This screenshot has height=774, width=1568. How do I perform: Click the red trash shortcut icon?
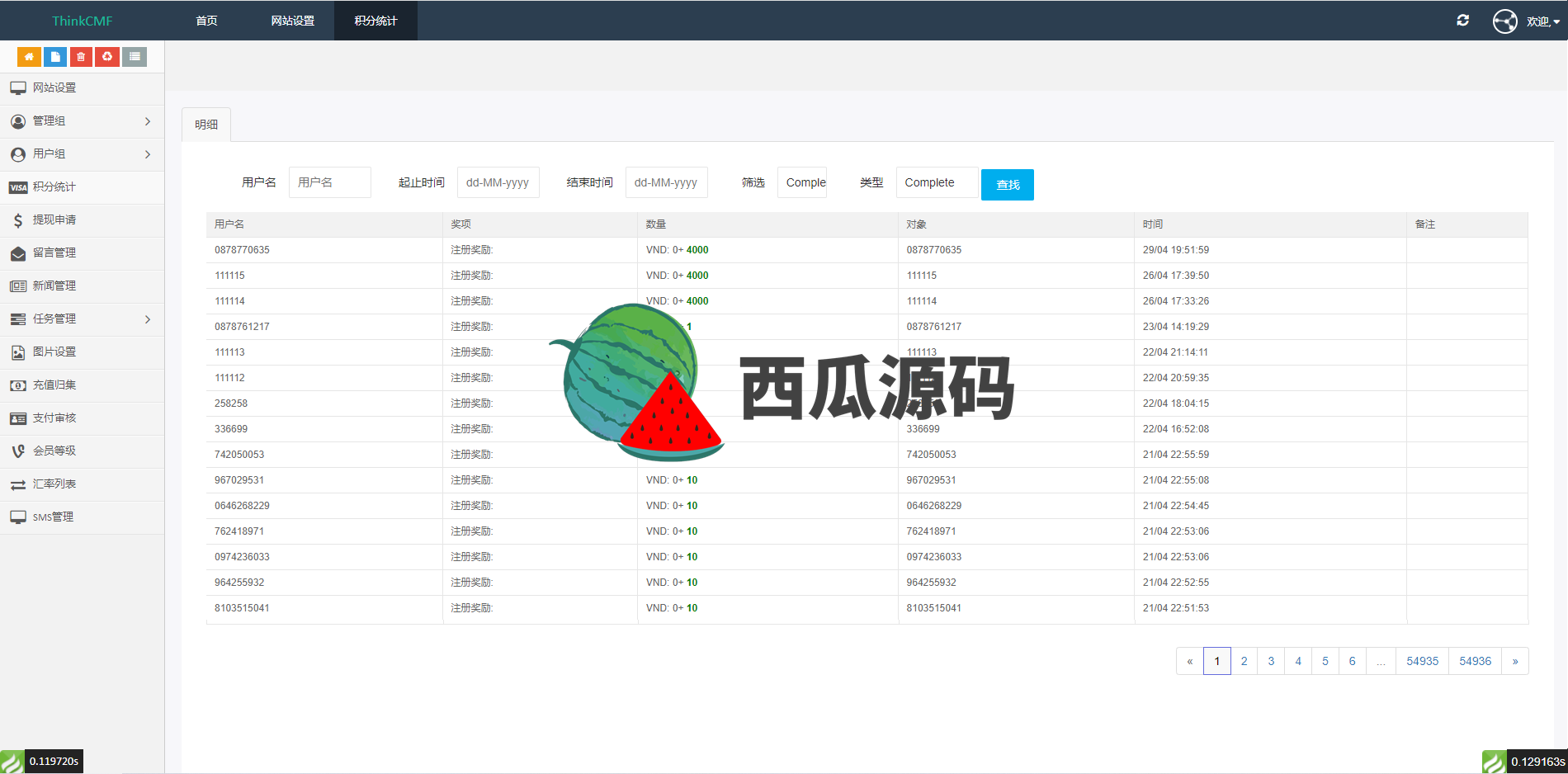point(81,57)
